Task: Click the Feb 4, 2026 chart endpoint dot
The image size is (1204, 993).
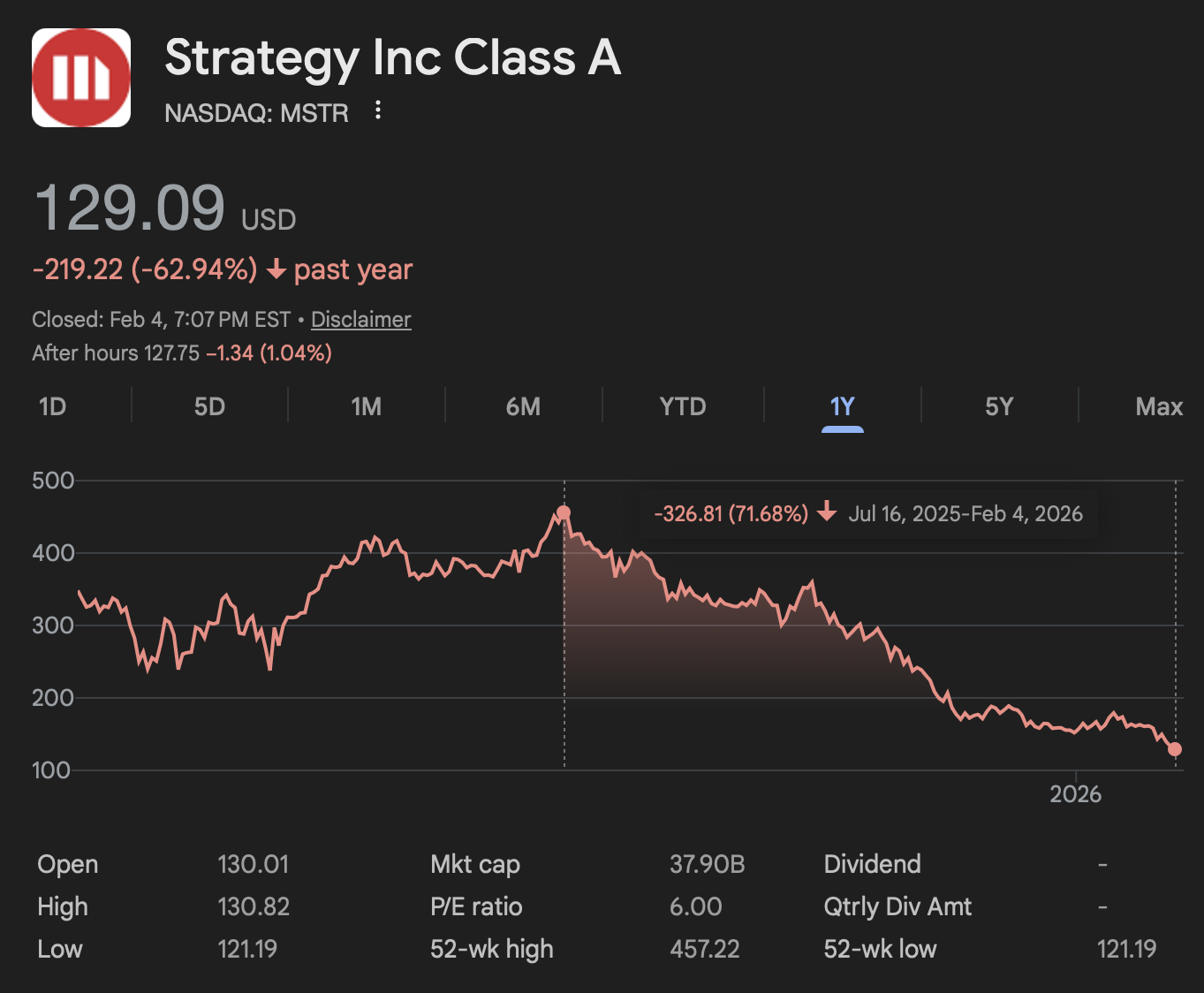Action: coord(1175,749)
